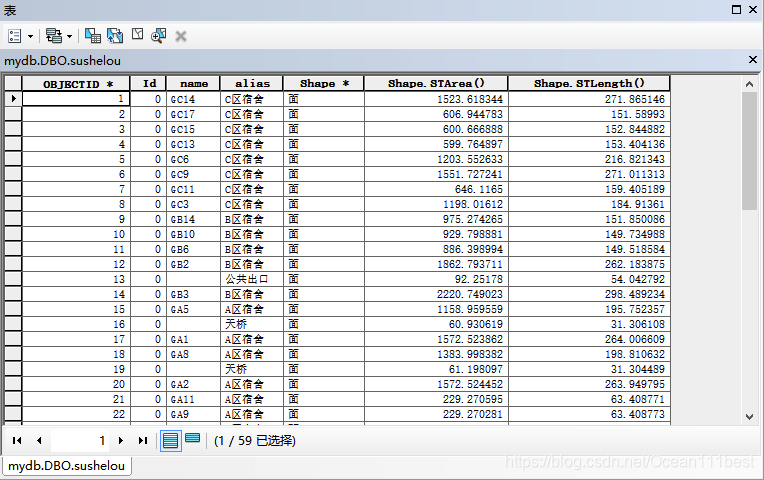
Task: Click the GA8 name cell
Action: [193, 355]
